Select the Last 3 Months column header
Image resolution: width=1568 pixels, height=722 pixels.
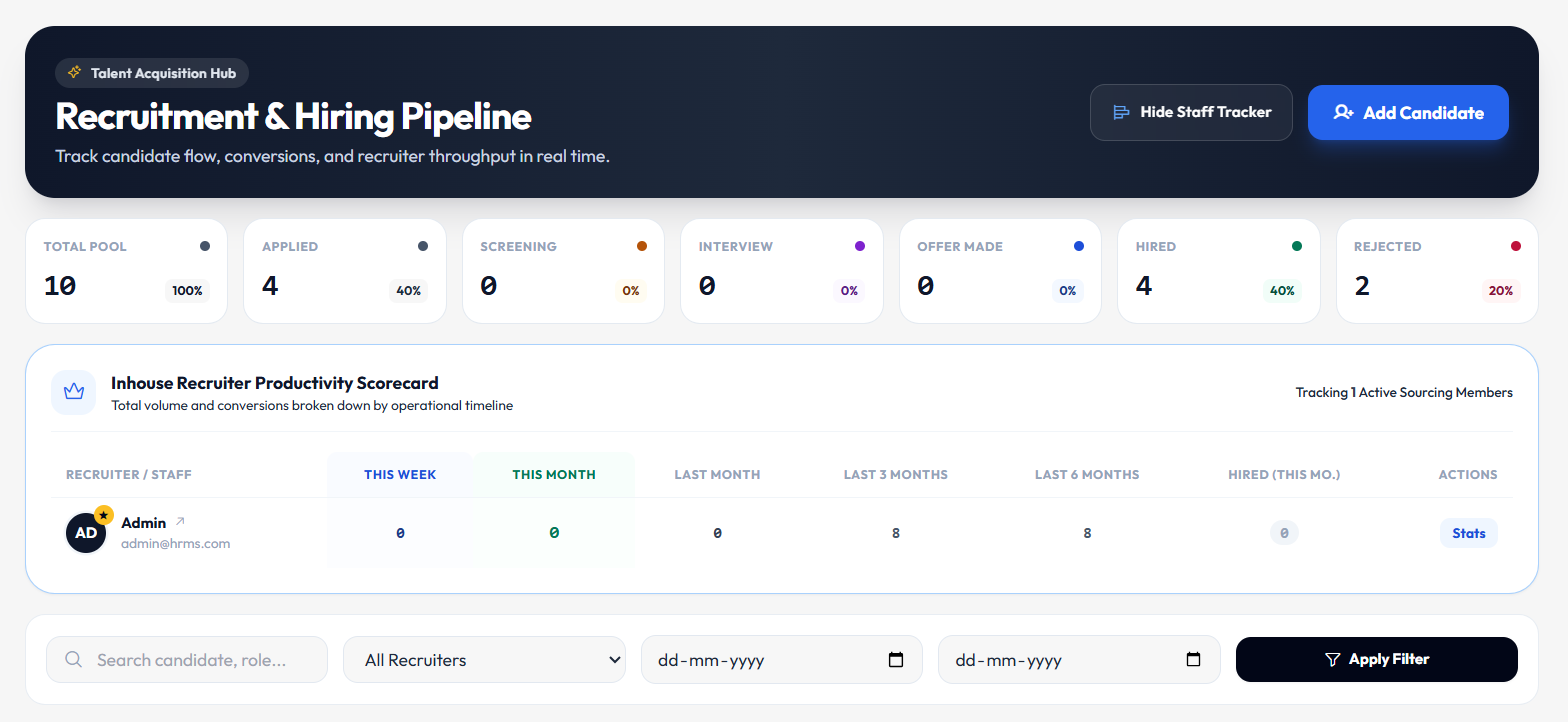[x=896, y=475]
